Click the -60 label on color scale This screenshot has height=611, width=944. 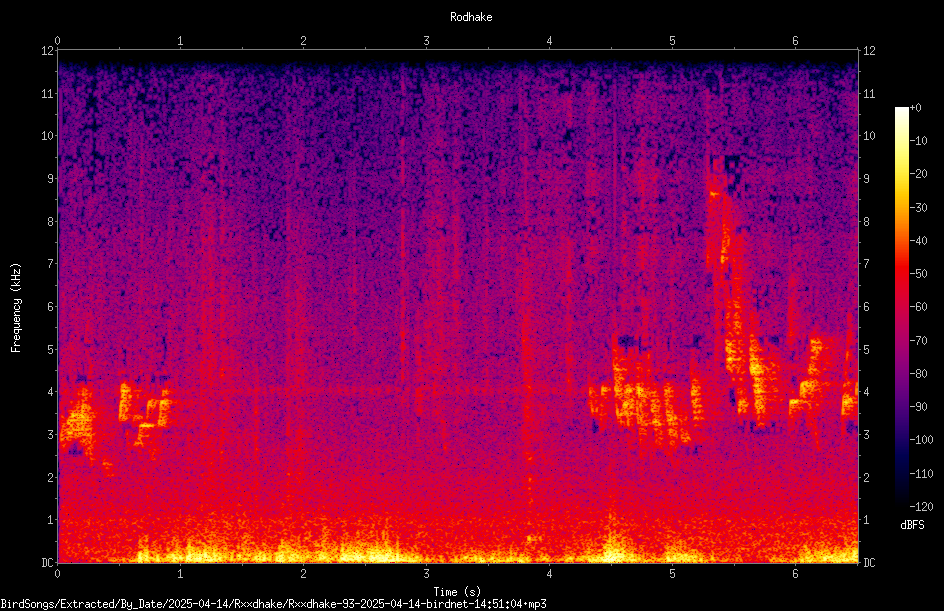click(919, 307)
